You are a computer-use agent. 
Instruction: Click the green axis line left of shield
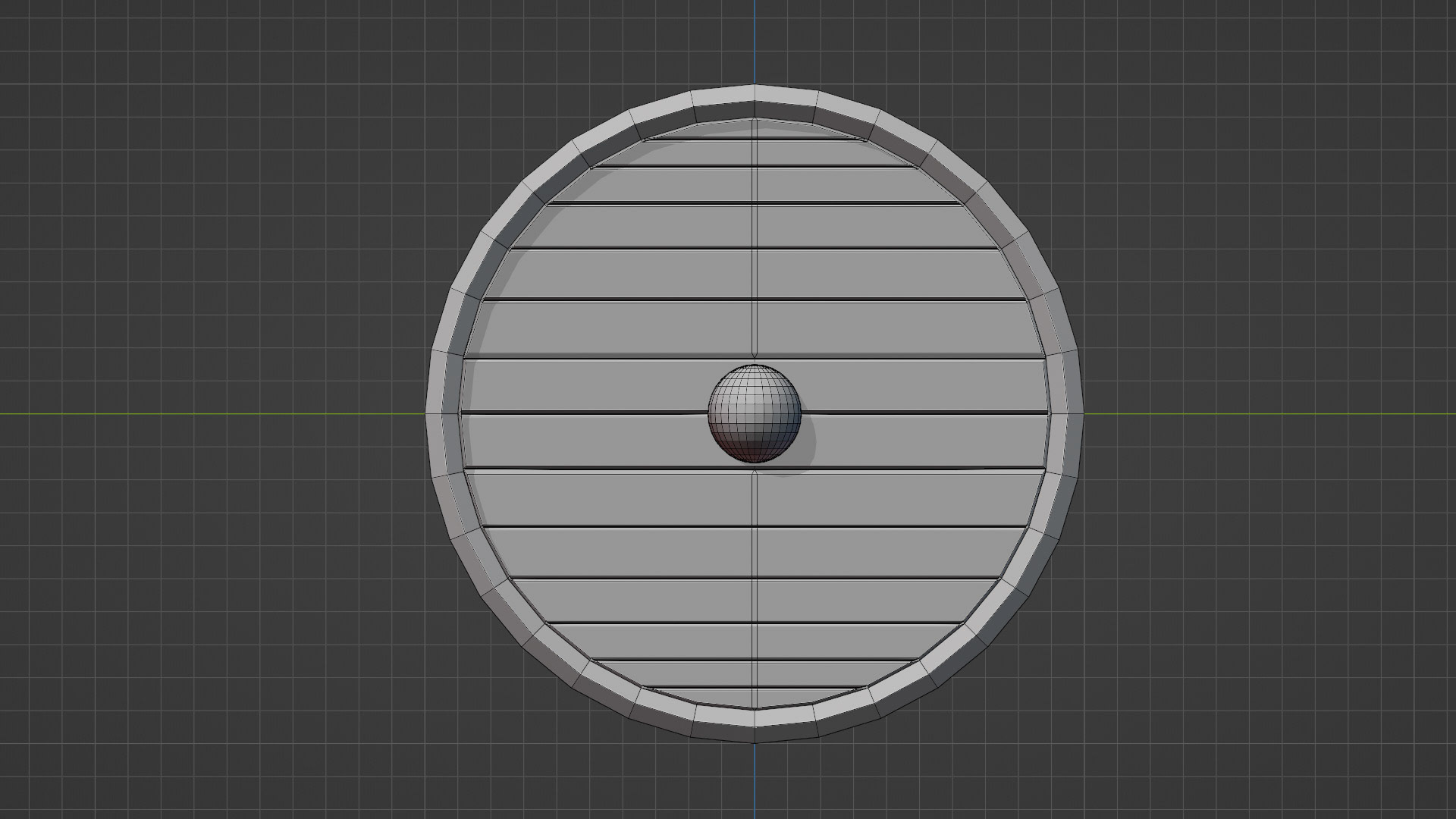coord(212,414)
